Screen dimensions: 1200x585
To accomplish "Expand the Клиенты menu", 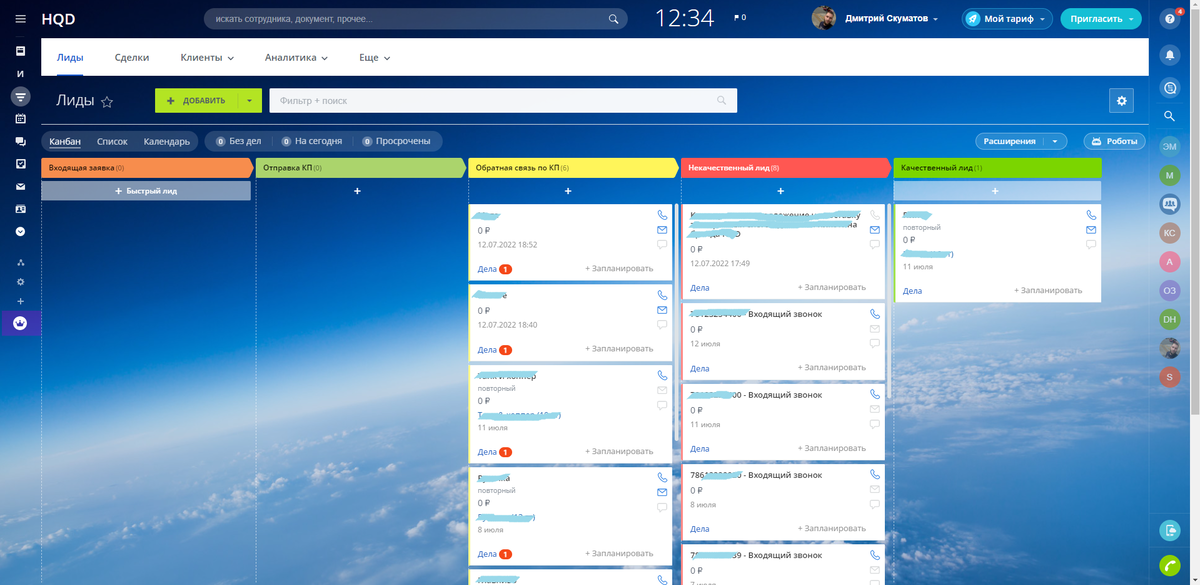I will (207, 58).
